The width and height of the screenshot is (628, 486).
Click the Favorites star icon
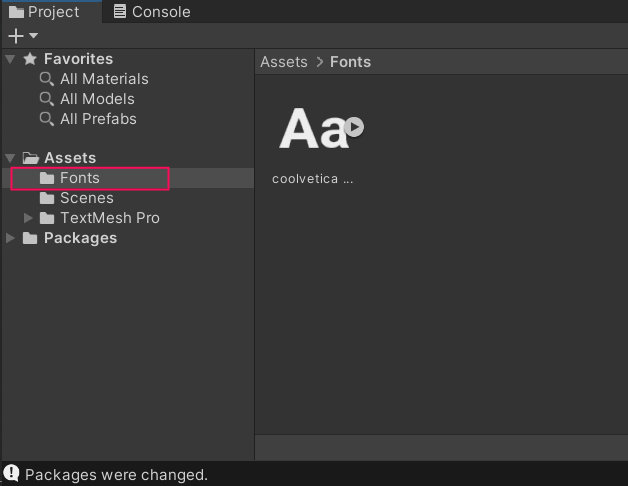(x=30, y=59)
